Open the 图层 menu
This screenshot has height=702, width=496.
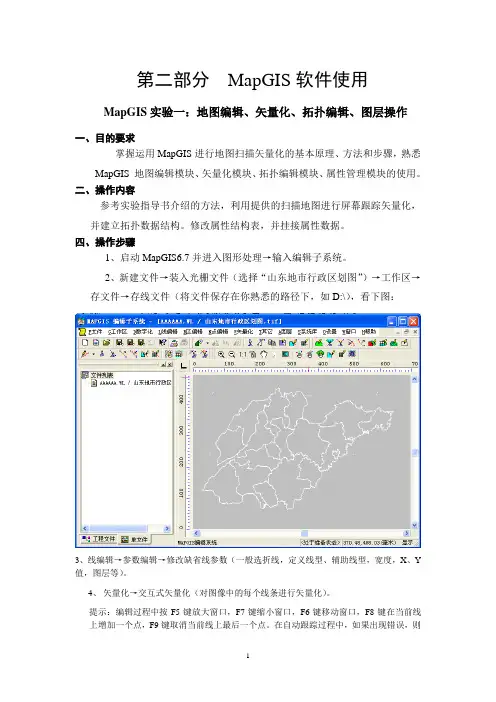(285, 332)
